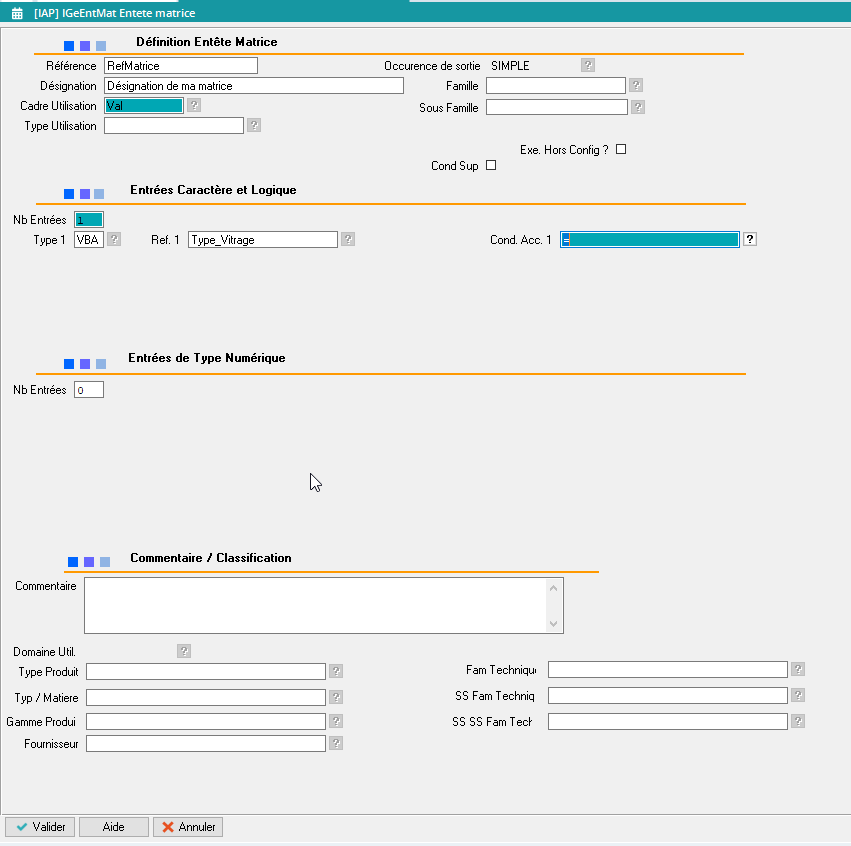Click calendar icon in window title bar

click(x=17, y=13)
